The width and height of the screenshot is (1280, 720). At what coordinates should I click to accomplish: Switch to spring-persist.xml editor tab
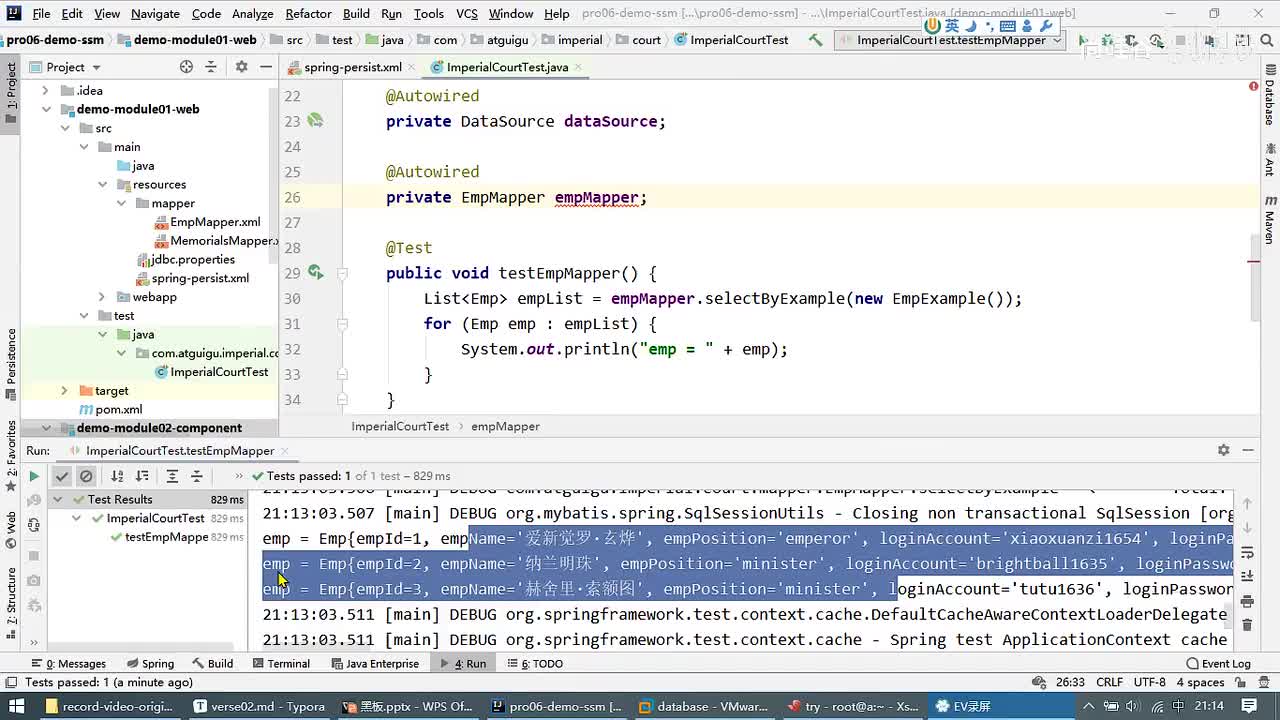(x=352, y=67)
